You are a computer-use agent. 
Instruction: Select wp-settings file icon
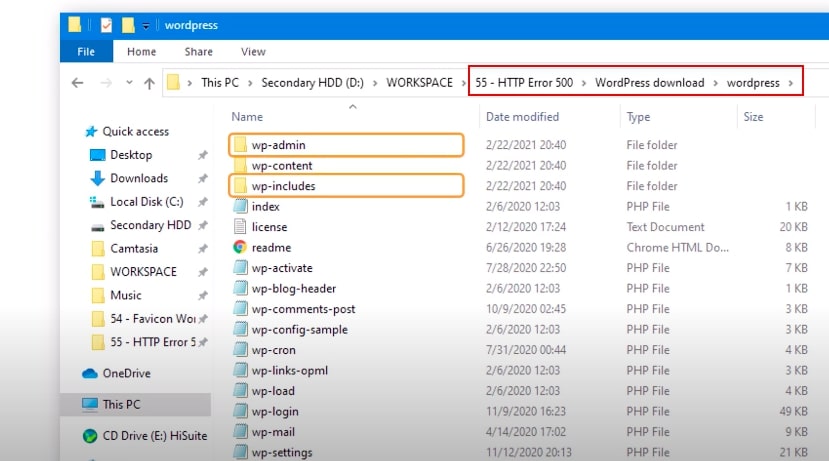(x=240, y=452)
